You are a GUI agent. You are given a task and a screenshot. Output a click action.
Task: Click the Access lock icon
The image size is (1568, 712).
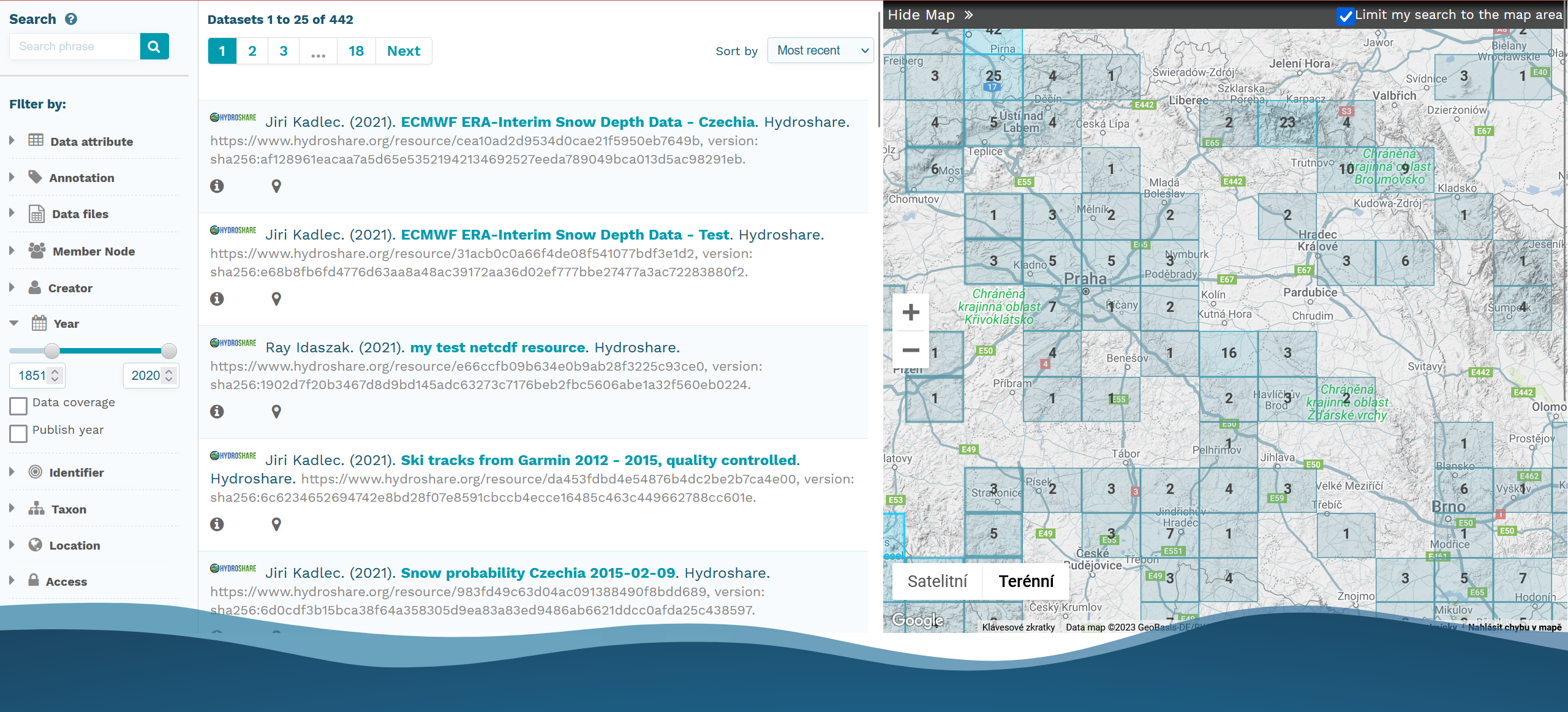point(34,580)
